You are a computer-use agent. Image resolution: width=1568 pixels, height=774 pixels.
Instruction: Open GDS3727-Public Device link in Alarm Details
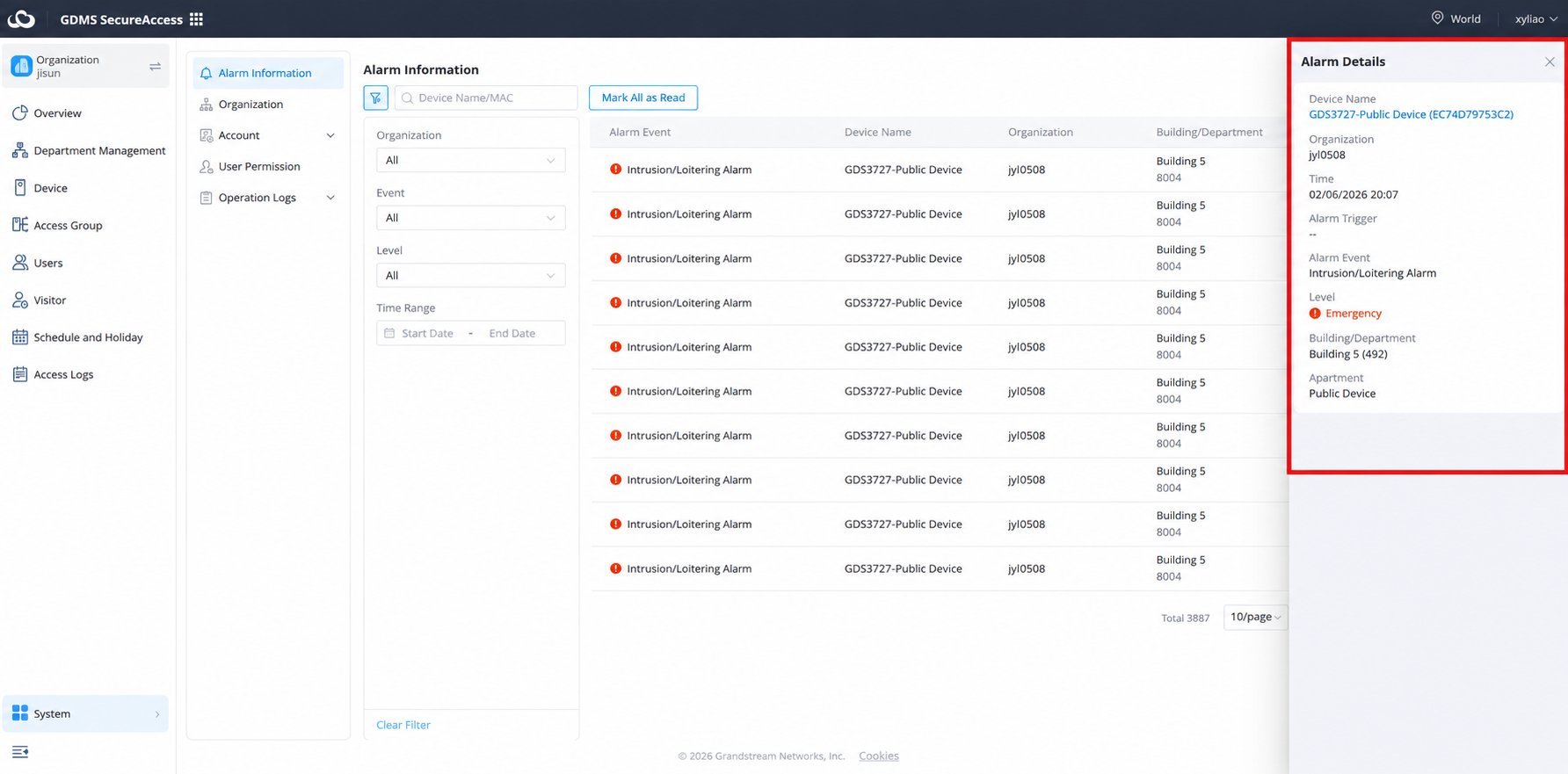[x=1411, y=114]
